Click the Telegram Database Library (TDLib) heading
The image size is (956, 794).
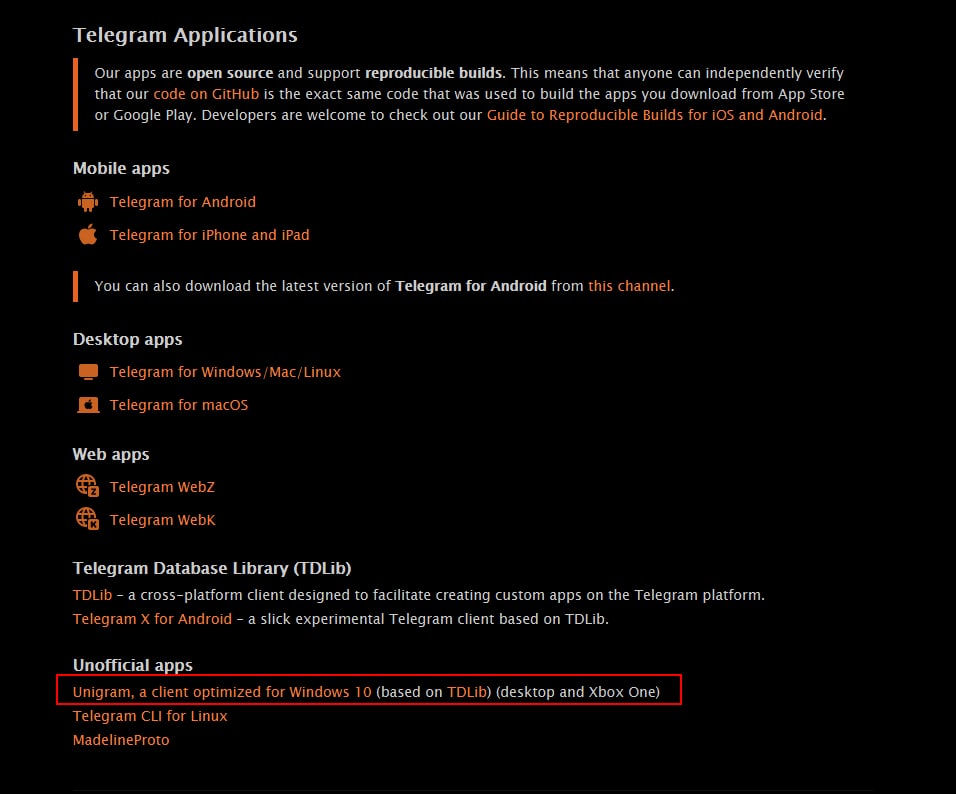212,568
